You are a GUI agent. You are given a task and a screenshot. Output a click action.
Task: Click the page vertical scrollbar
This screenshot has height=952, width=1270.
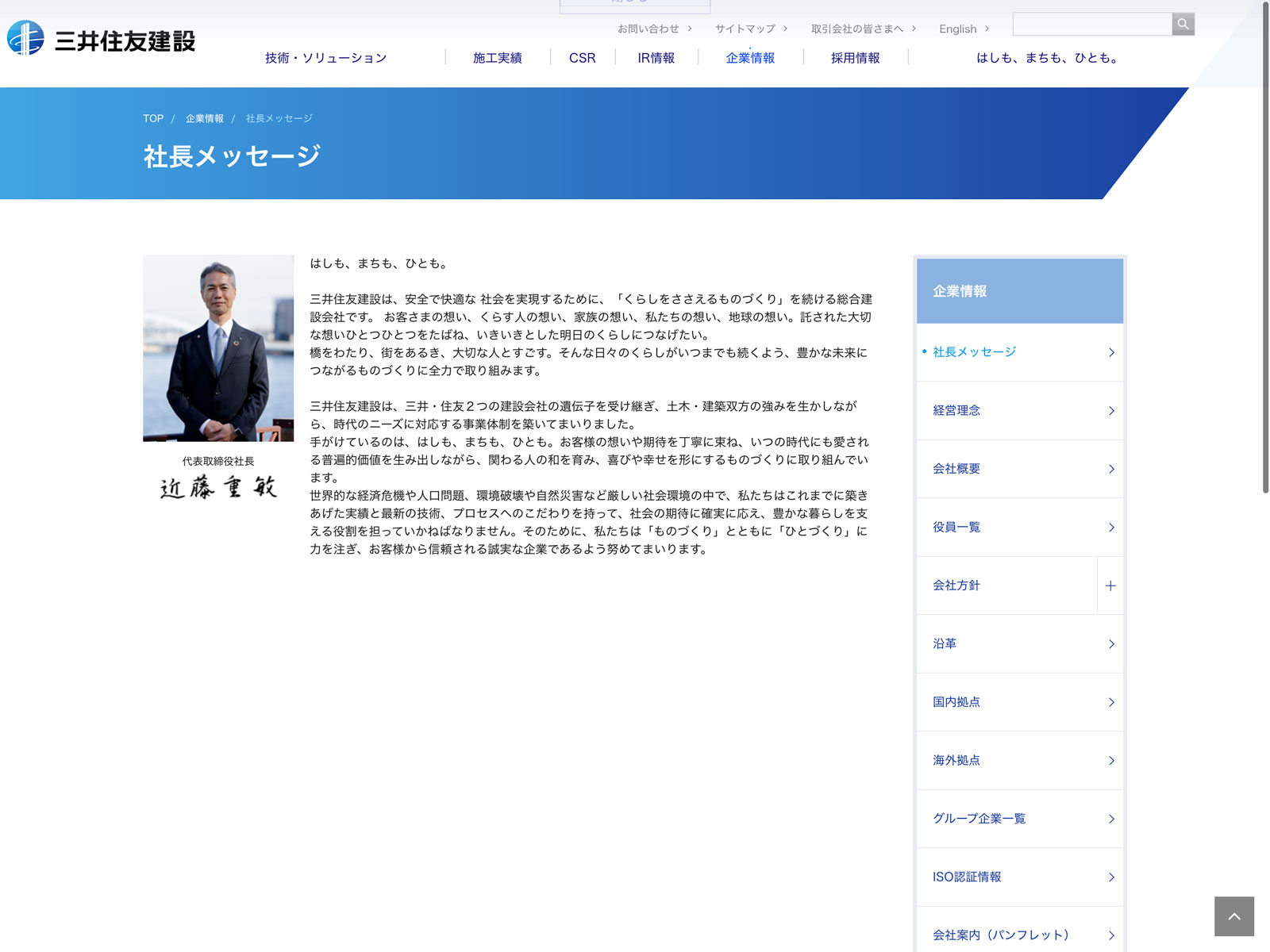click(1265, 246)
